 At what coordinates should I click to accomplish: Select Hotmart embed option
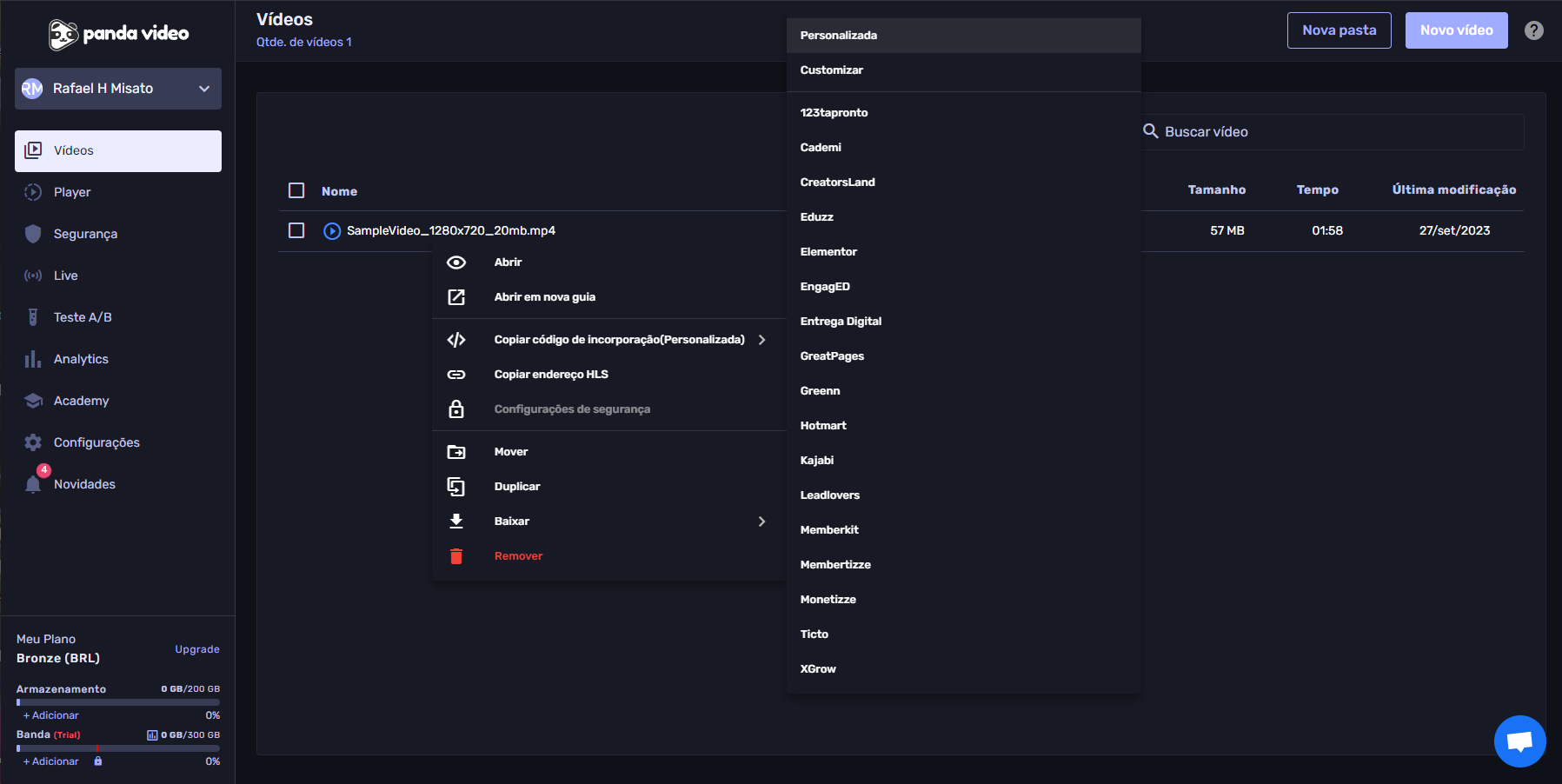964,426
